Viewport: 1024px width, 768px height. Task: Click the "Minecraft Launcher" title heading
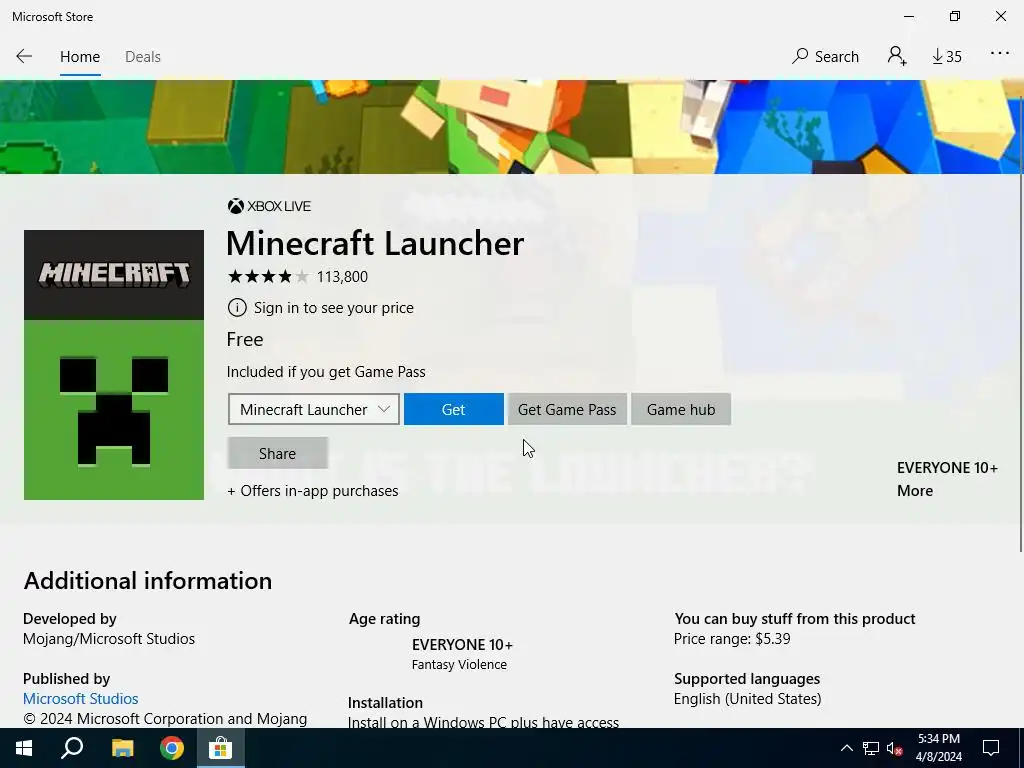[375, 244]
